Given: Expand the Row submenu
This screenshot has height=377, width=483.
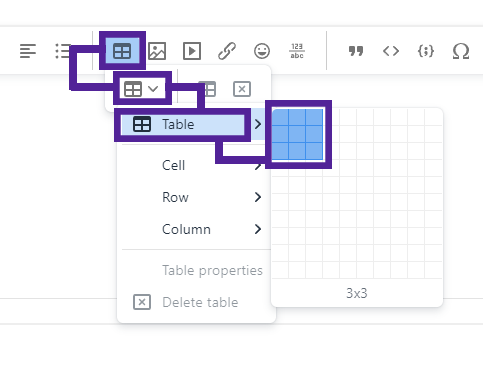Looking at the screenshot, I should coord(197,197).
